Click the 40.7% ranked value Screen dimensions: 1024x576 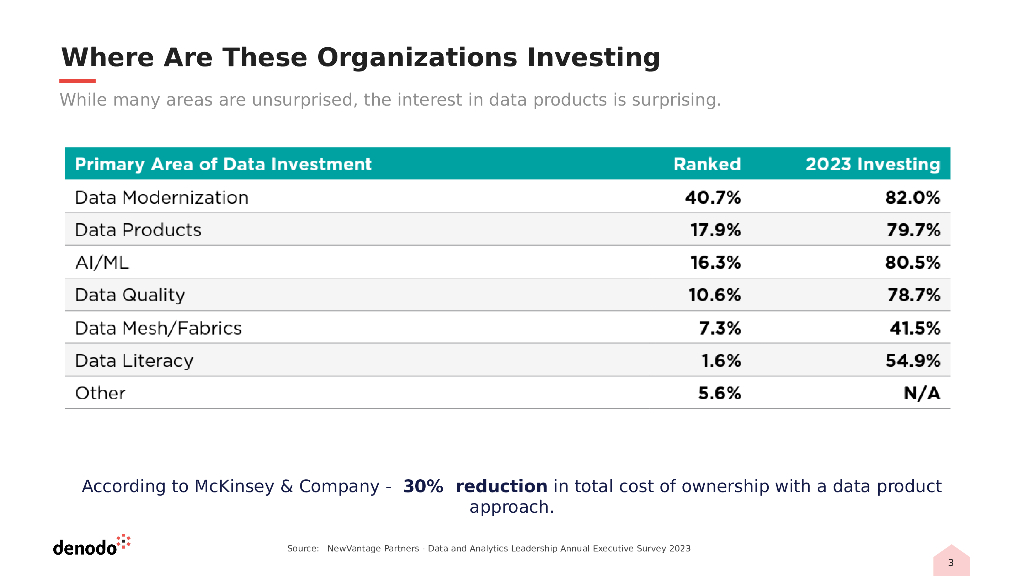712,197
